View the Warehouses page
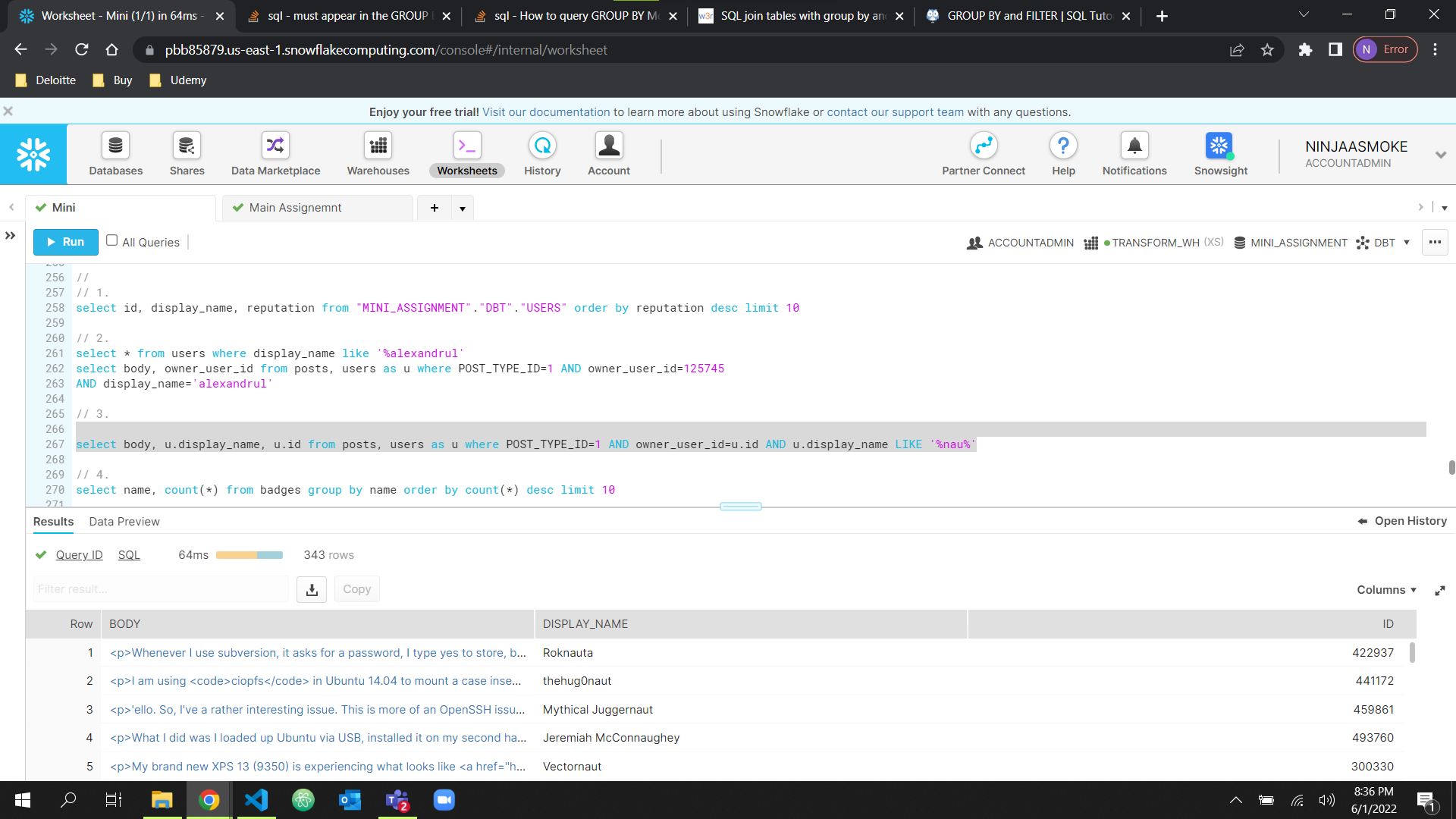 pyautogui.click(x=378, y=153)
